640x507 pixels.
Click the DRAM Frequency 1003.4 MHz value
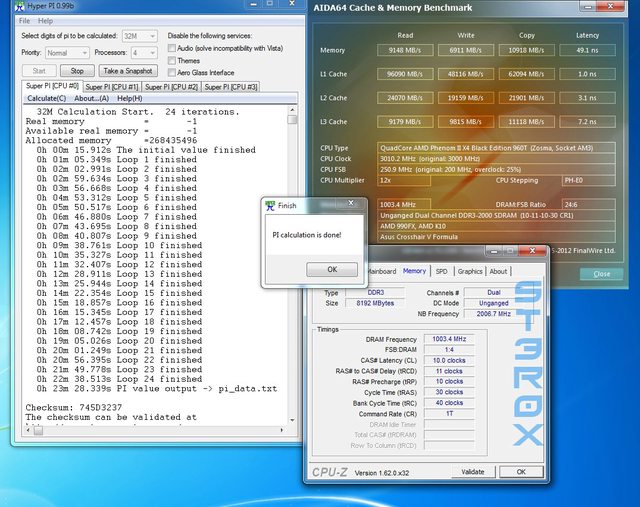click(x=449, y=339)
